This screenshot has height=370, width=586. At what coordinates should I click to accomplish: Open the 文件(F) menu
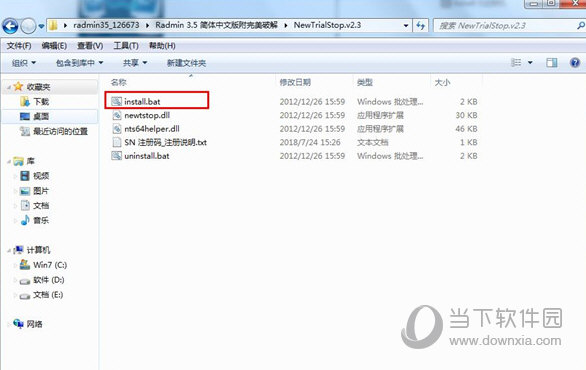pos(19,46)
